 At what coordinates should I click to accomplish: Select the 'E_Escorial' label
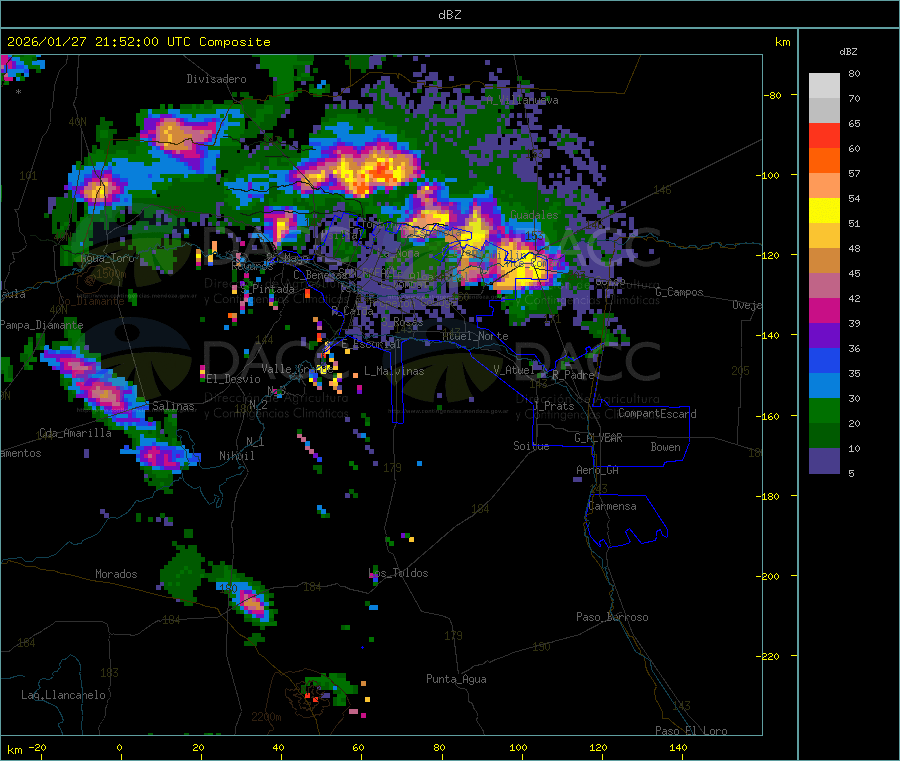371,344
